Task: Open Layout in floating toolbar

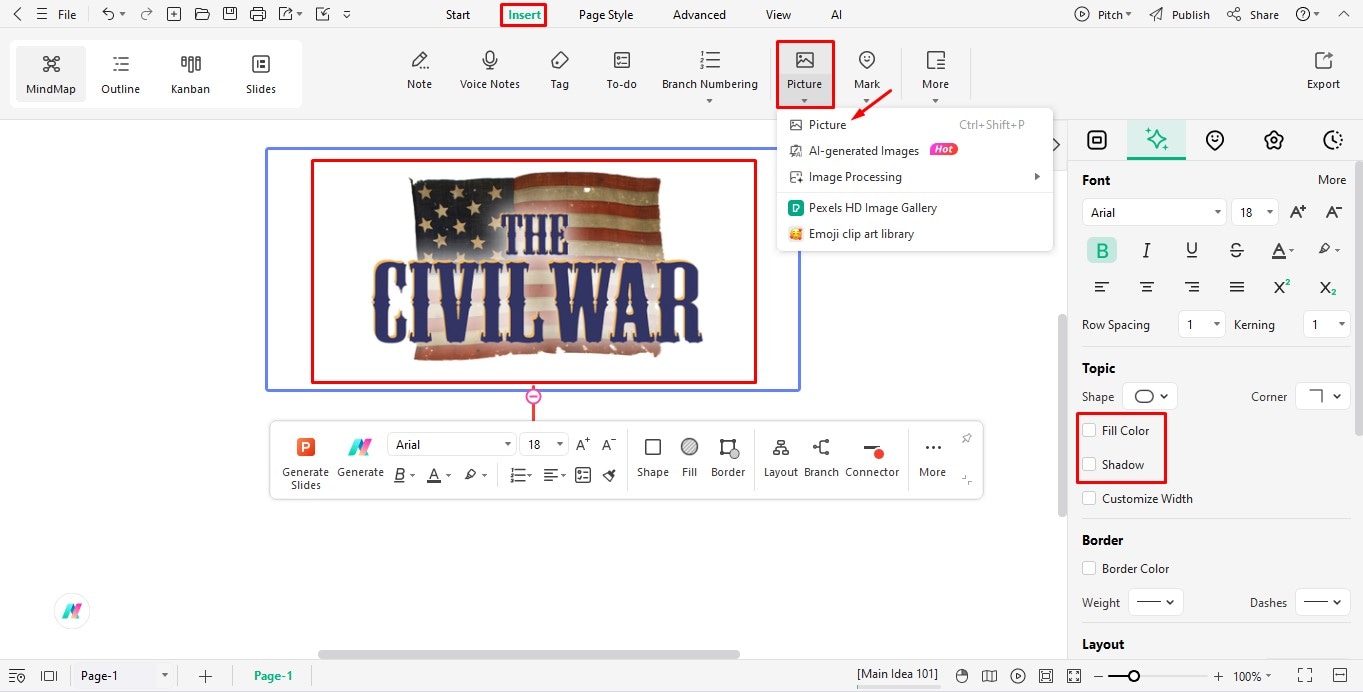Action: pos(781,458)
